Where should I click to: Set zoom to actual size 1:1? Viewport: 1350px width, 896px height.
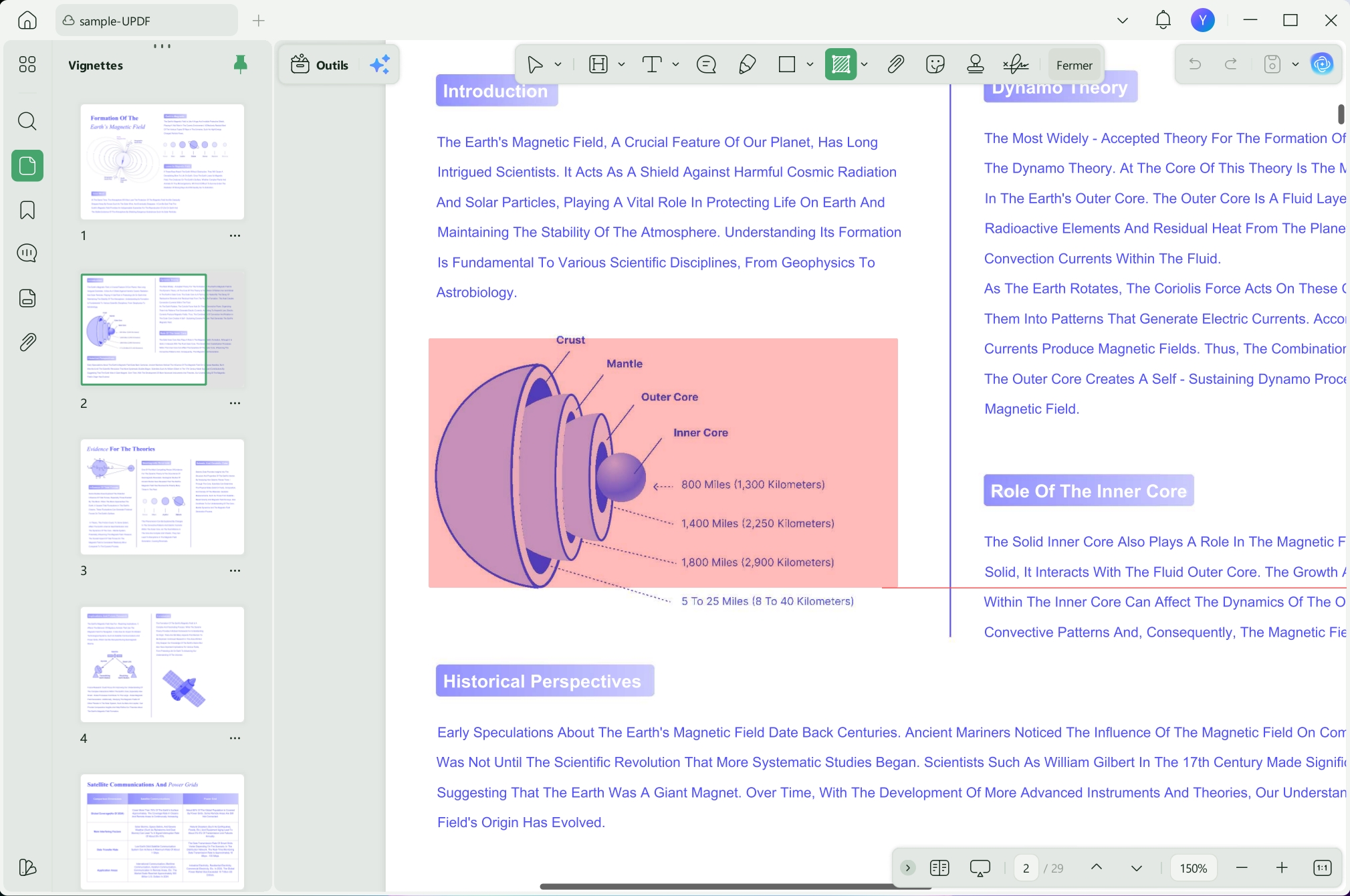[x=1323, y=868]
